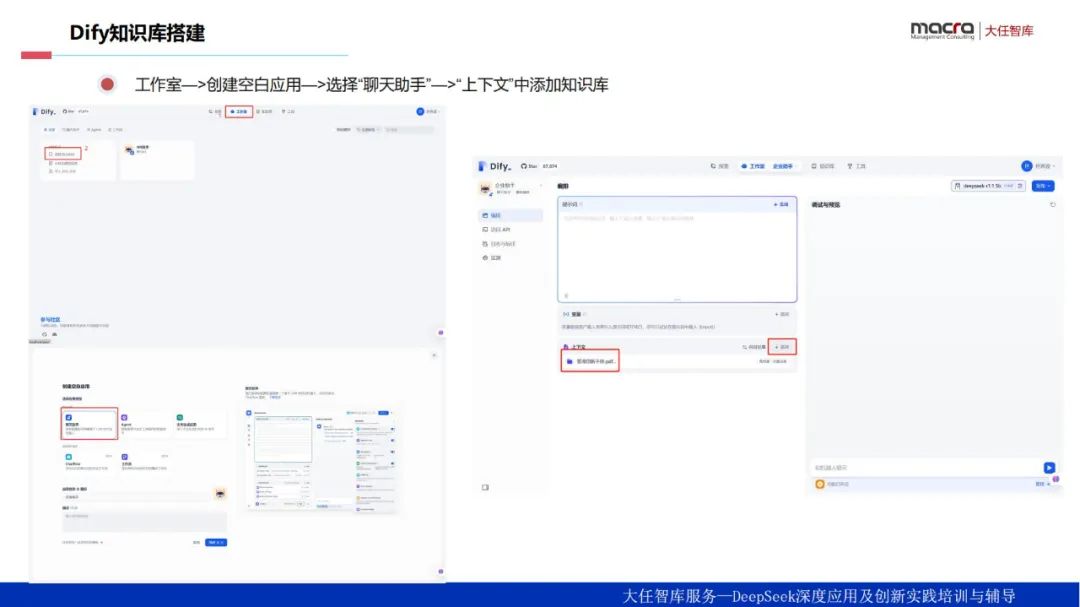
Task: Click the blue 发布 publish button
Action: (1043, 186)
